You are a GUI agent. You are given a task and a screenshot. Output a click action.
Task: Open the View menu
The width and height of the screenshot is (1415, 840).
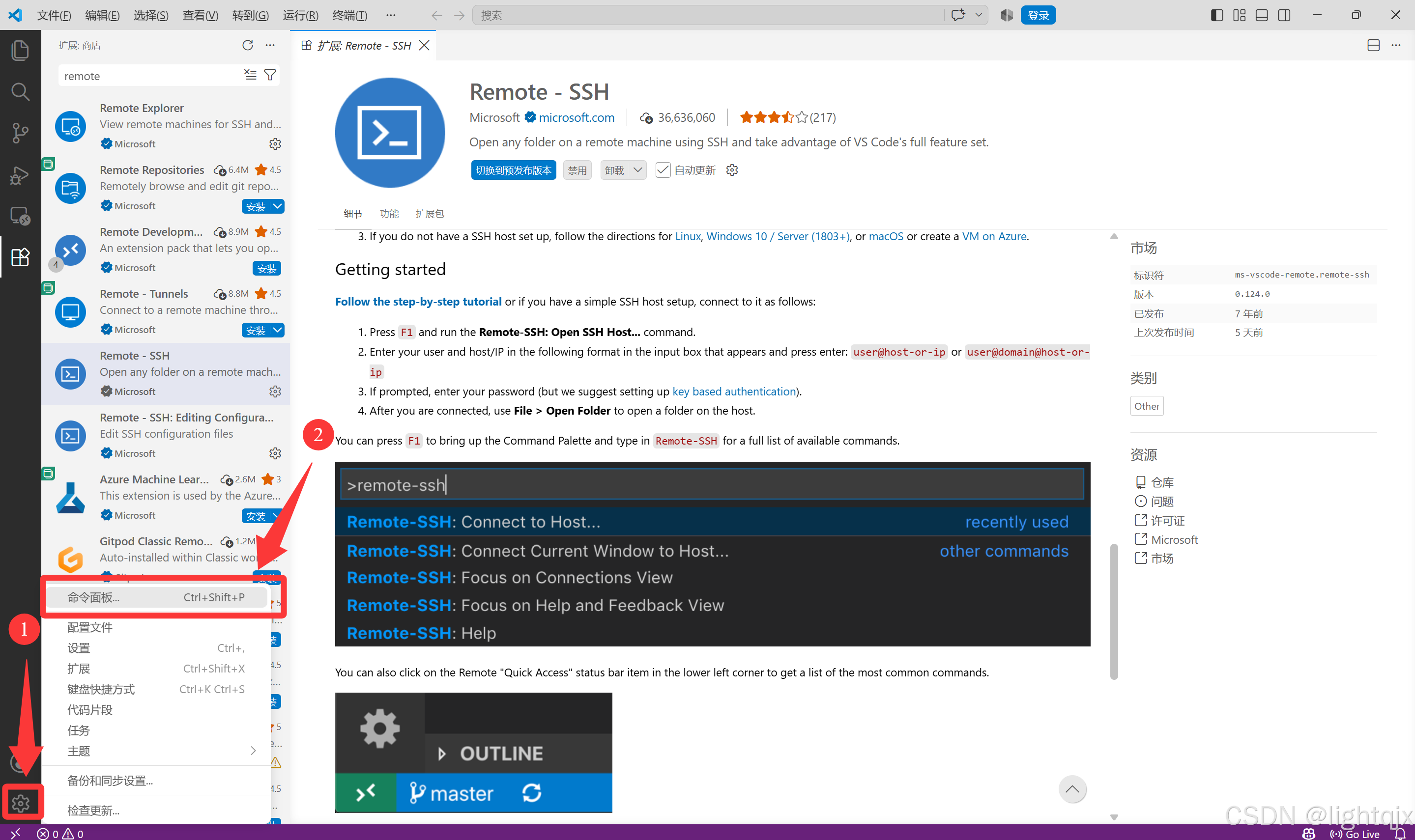[x=201, y=15]
